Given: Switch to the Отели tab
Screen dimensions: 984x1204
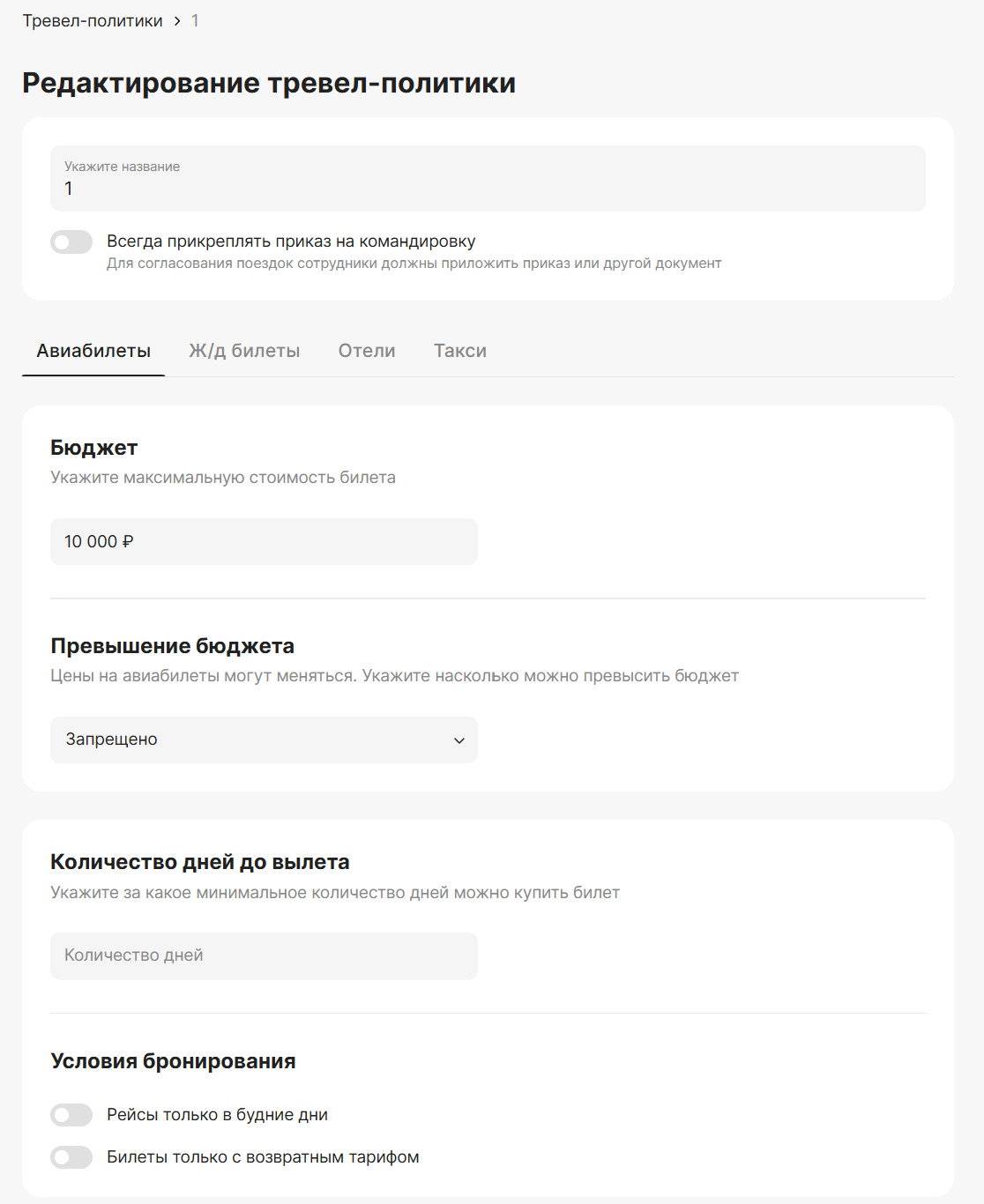Looking at the screenshot, I should pos(367,351).
